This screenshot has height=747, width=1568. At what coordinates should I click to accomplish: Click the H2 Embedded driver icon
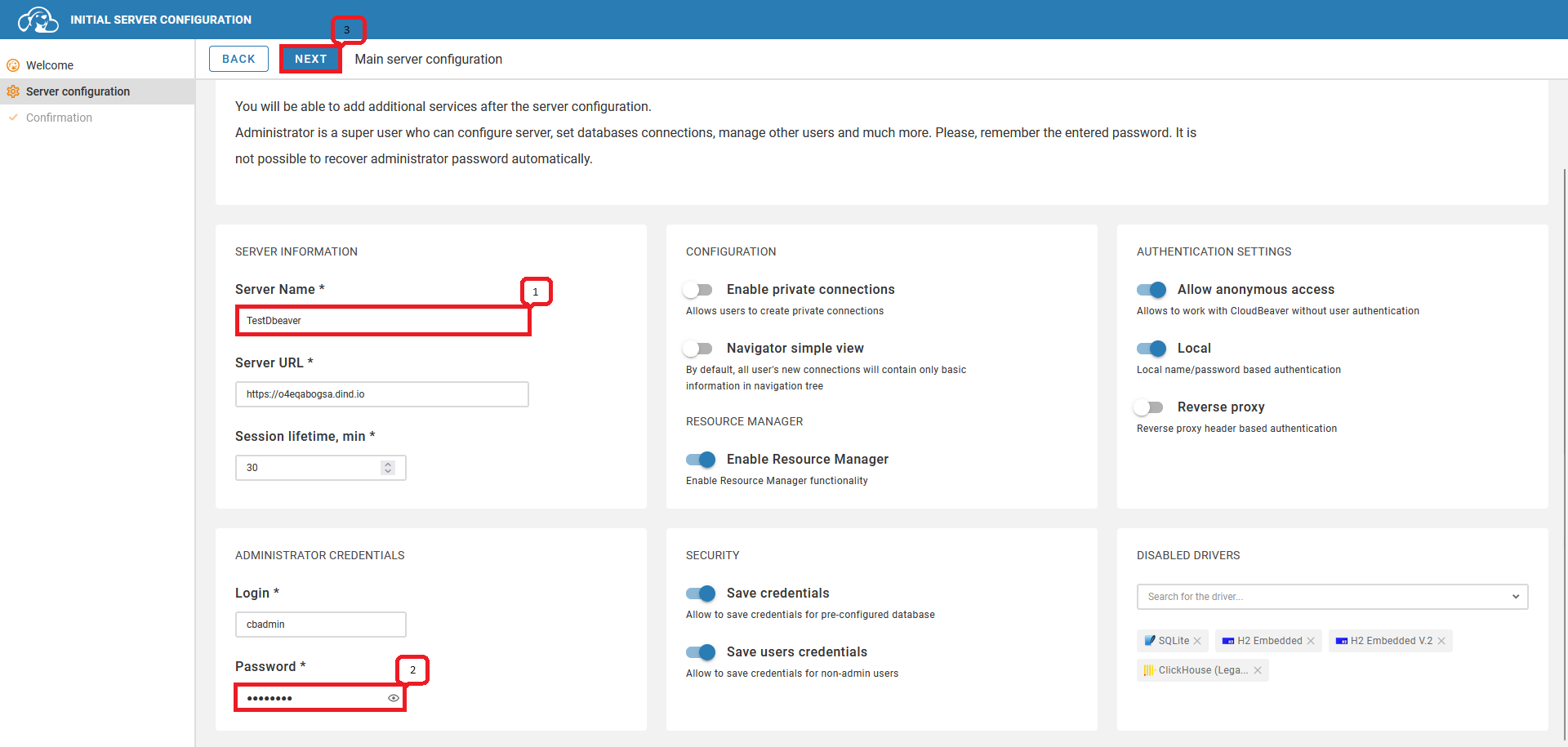[x=1228, y=641]
